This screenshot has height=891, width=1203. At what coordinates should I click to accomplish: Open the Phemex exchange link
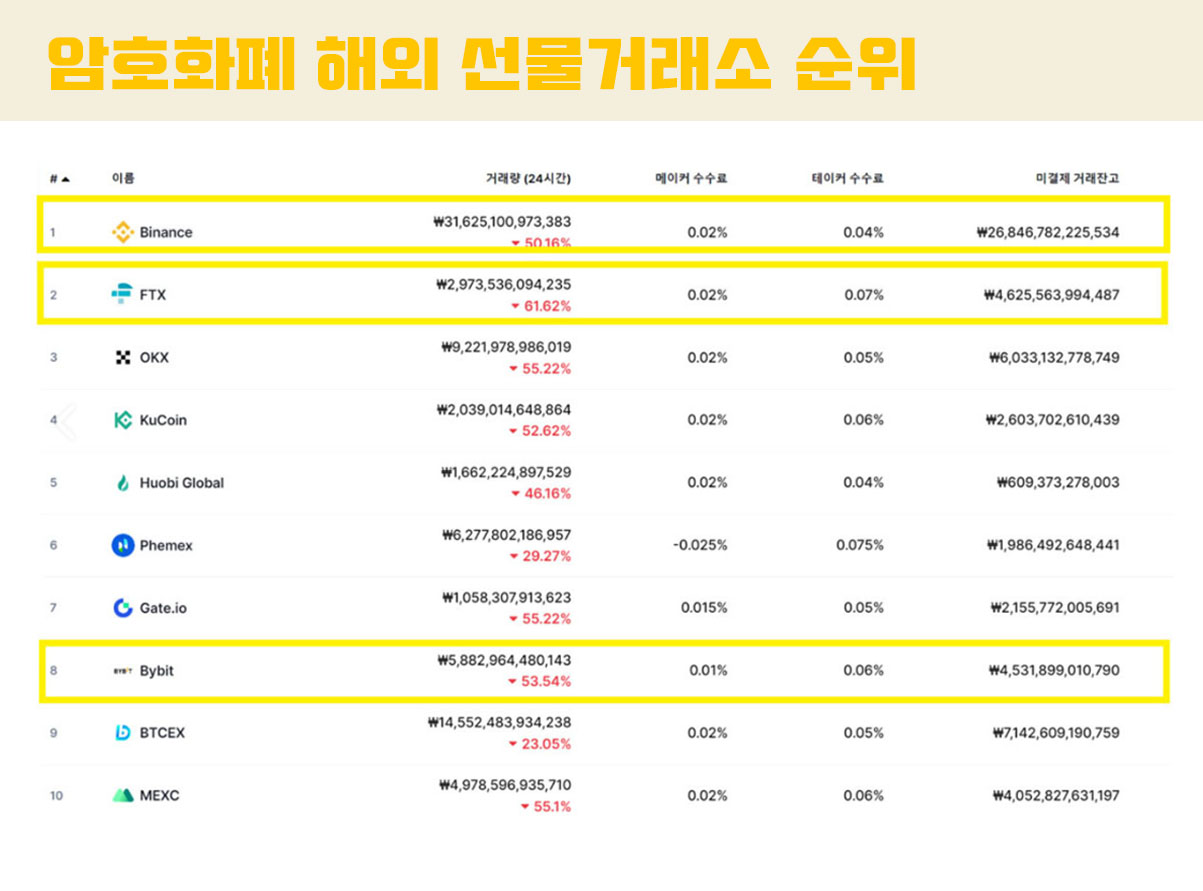[x=166, y=545]
